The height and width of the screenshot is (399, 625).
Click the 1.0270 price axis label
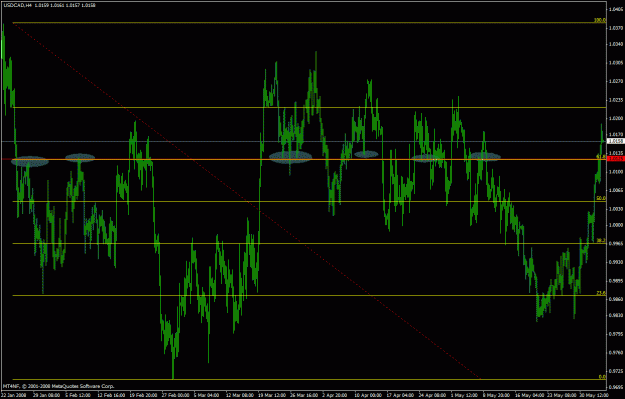tap(616, 81)
